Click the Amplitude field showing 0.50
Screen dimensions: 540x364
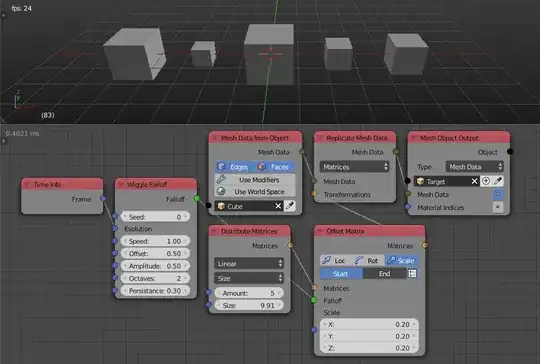[156, 266]
